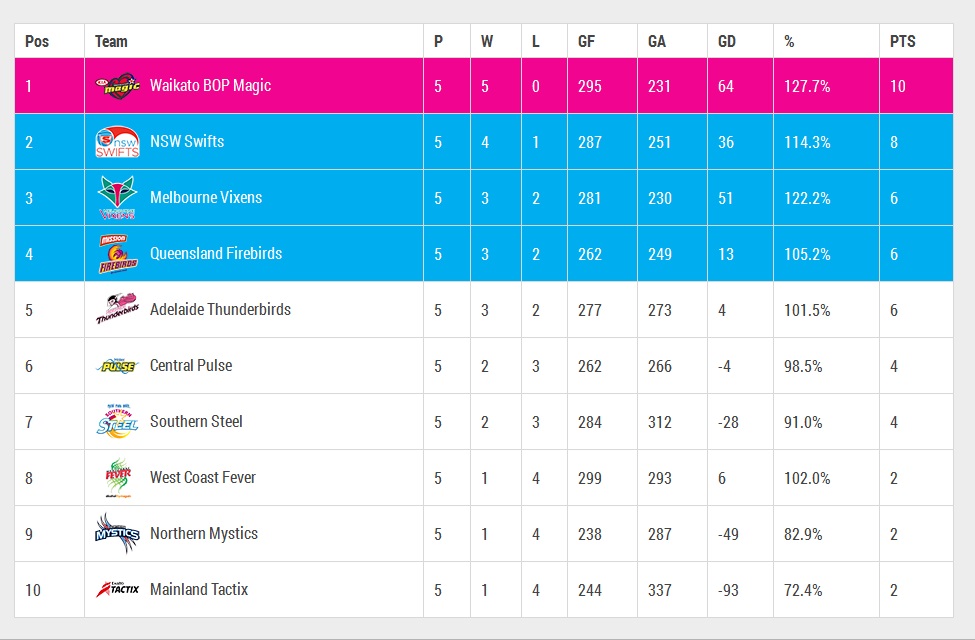Open the NSW Swifts team name link

pos(187,142)
